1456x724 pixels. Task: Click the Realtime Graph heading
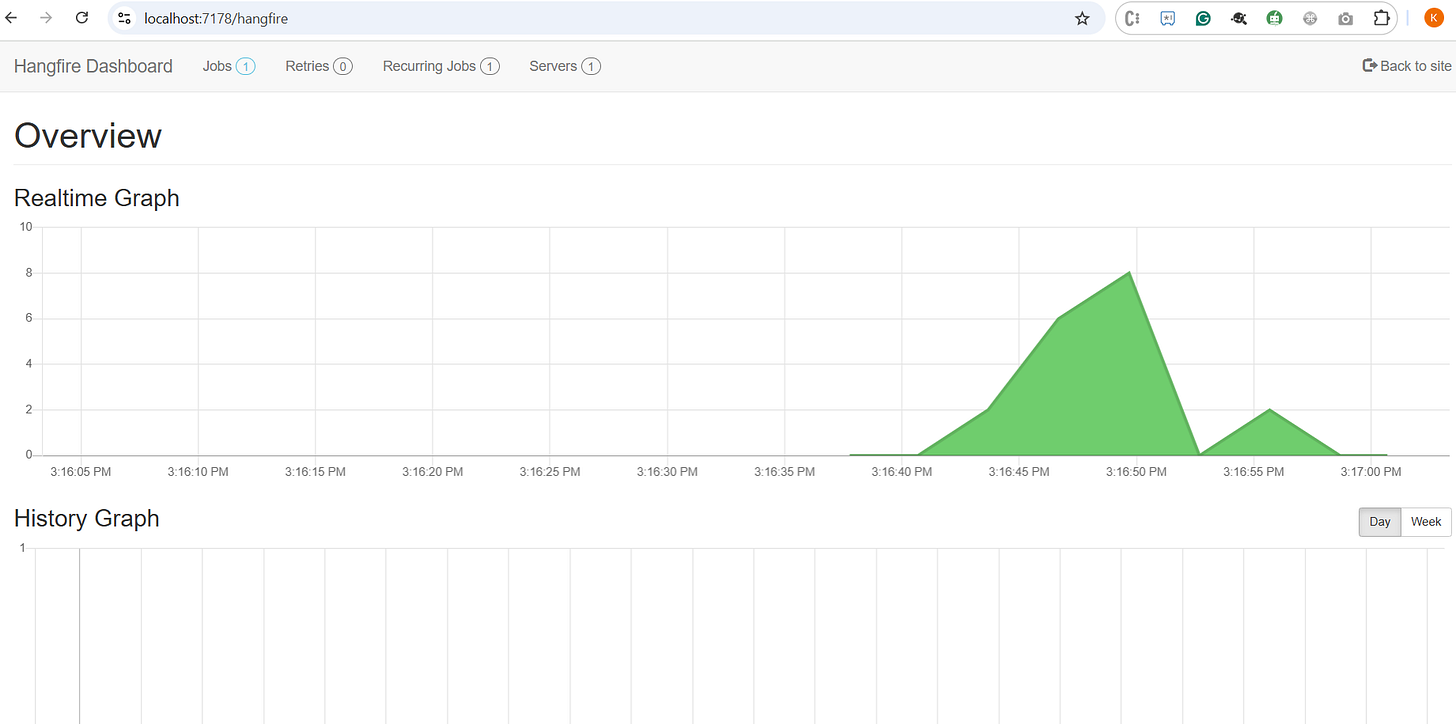pos(97,198)
